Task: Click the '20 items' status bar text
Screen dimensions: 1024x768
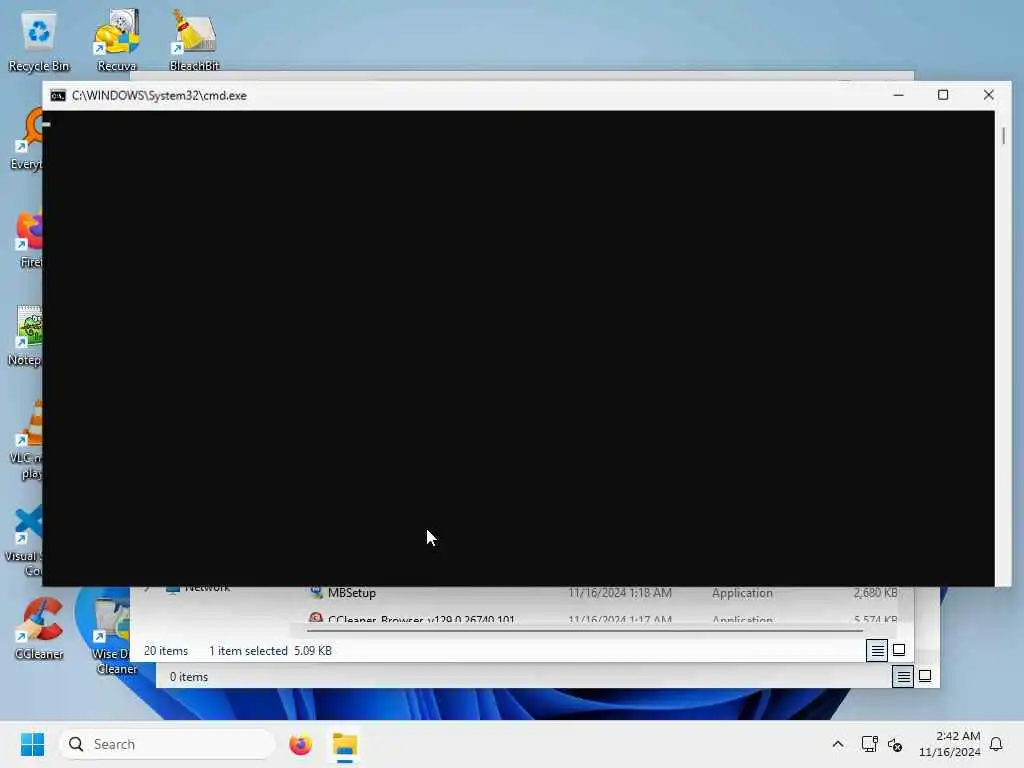Action: point(166,650)
